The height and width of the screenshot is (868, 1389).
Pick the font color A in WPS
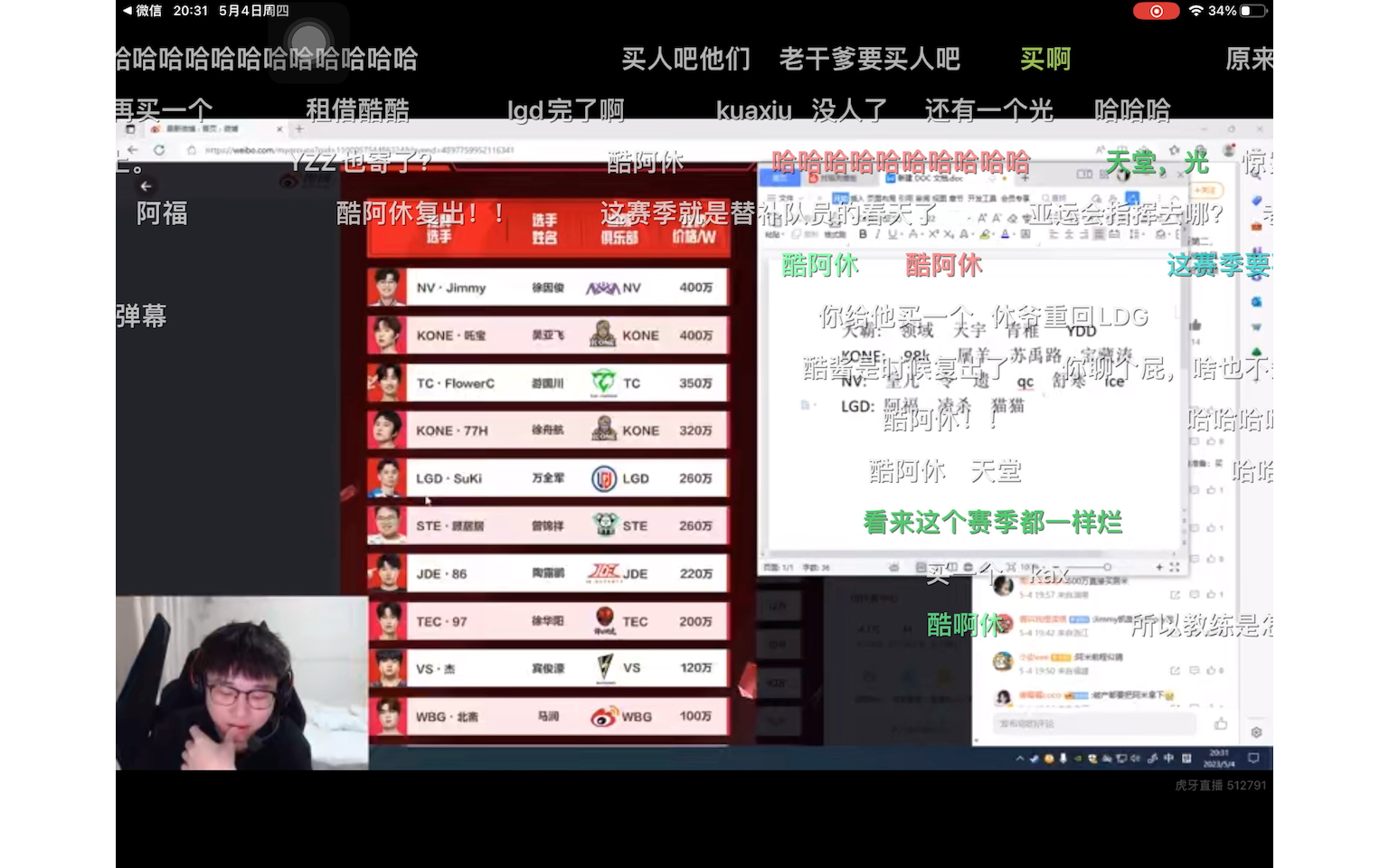pyautogui.click(x=1005, y=234)
